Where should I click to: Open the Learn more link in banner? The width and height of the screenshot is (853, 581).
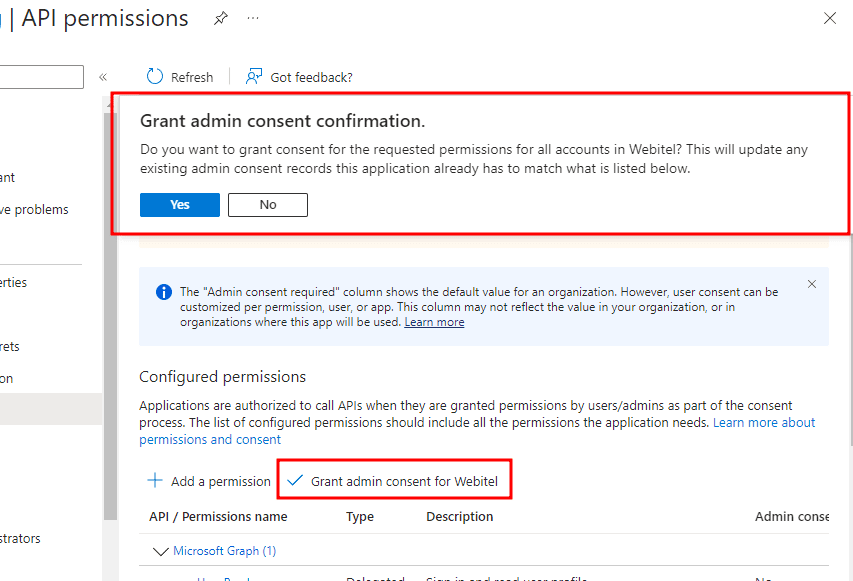[x=434, y=322]
